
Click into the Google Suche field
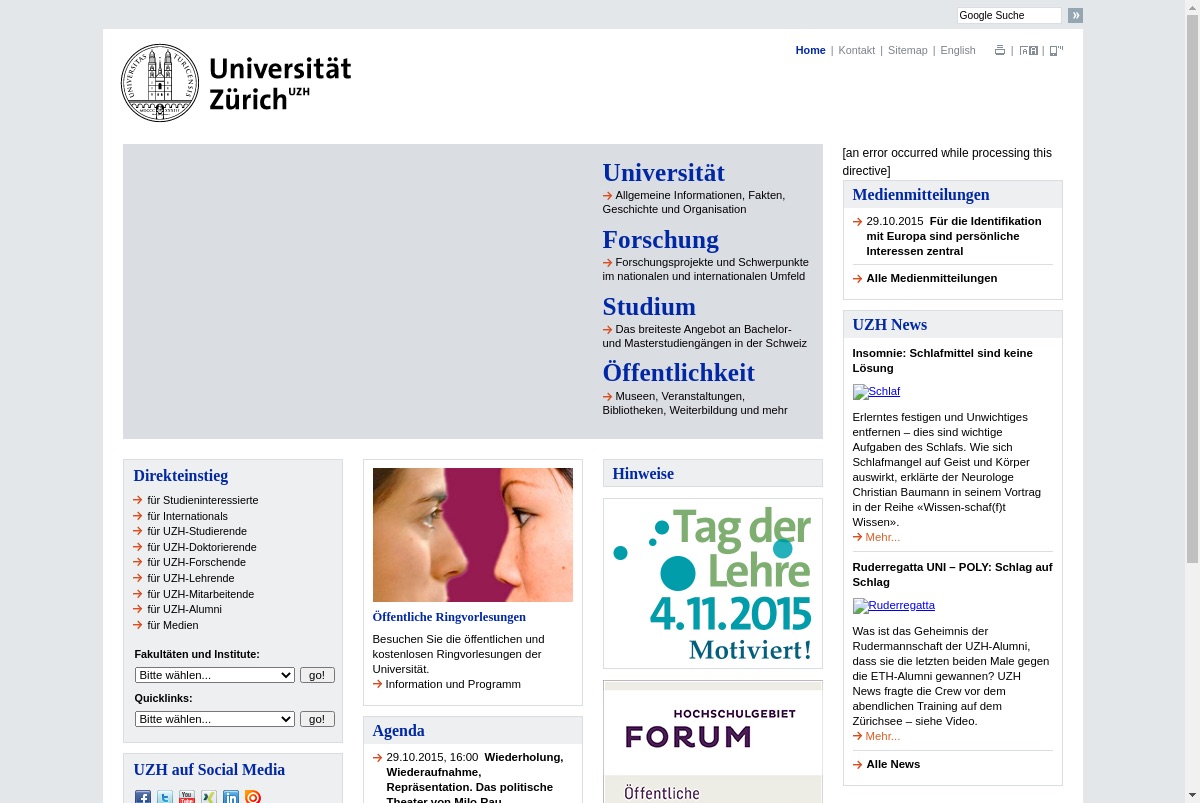(1009, 15)
